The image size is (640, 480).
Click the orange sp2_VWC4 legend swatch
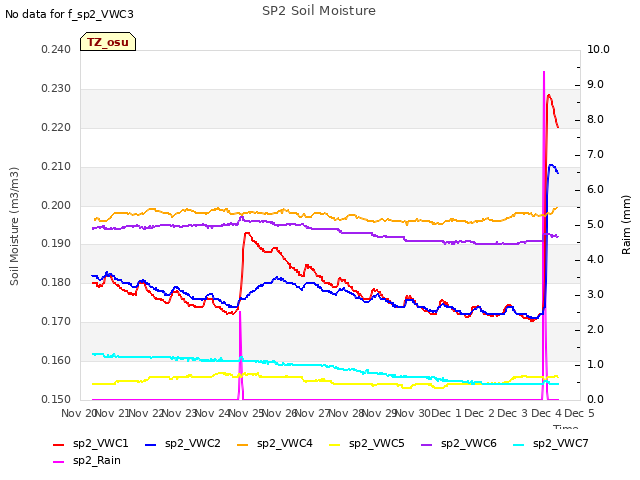click(242, 444)
